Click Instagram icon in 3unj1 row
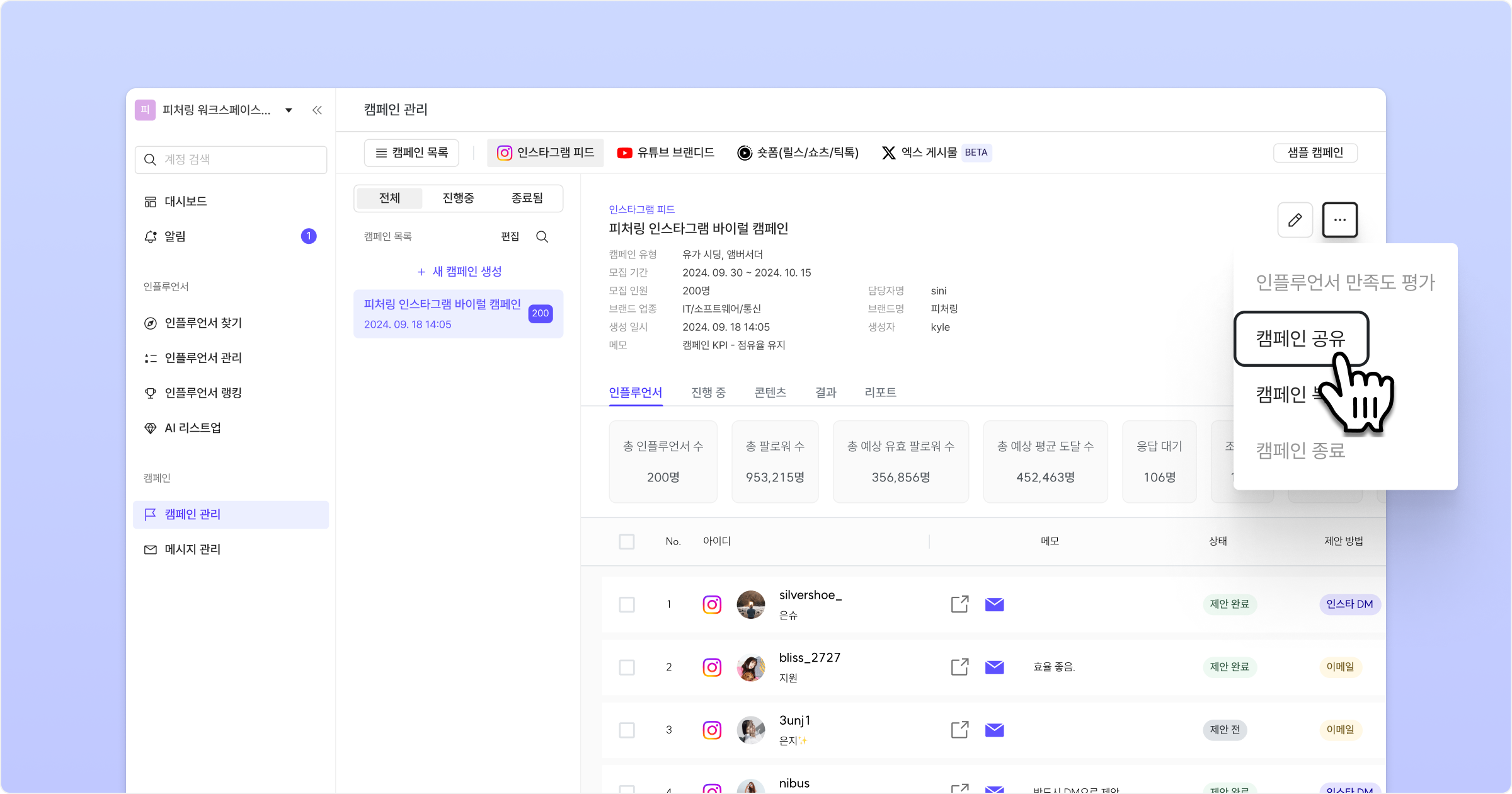This screenshot has height=794, width=1512. [712, 730]
